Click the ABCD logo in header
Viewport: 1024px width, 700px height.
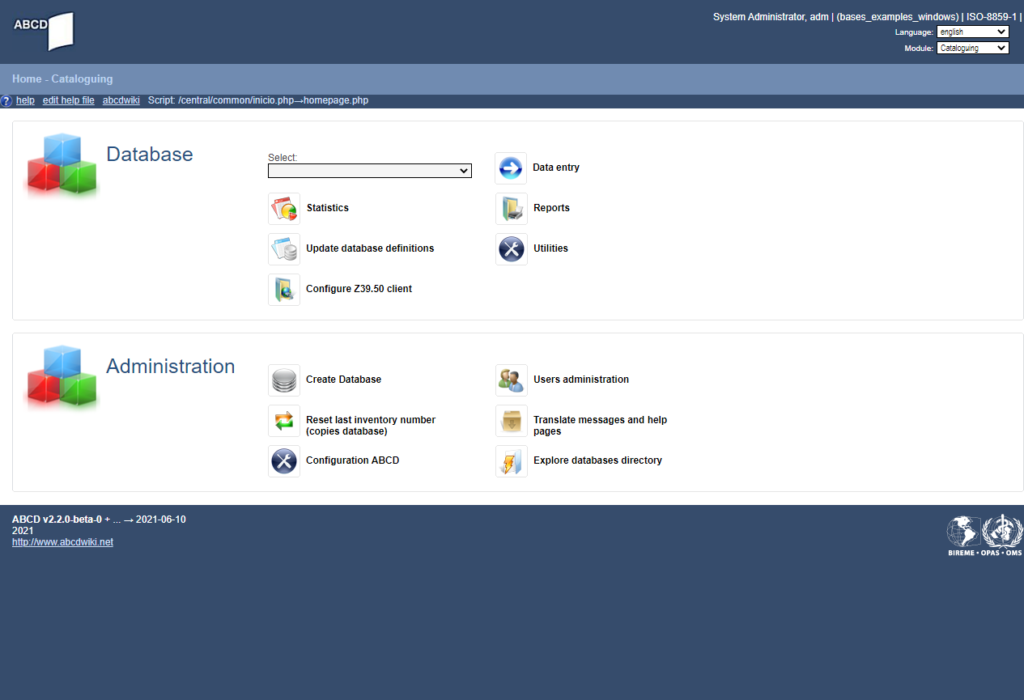pos(44,31)
